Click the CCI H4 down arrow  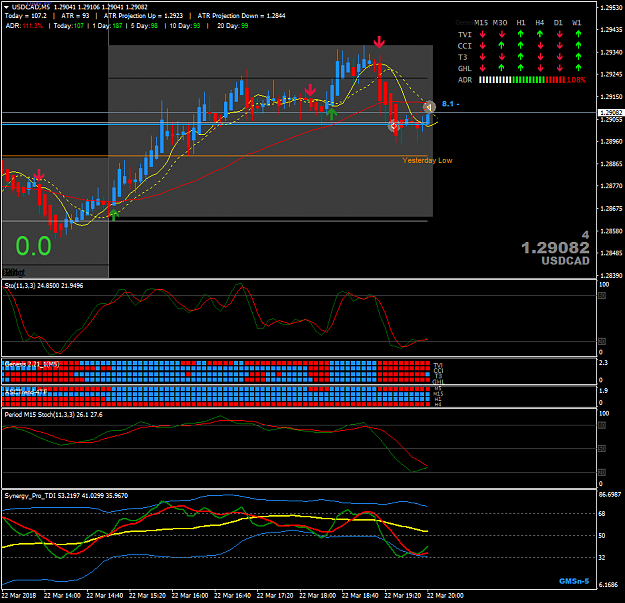point(540,46)
